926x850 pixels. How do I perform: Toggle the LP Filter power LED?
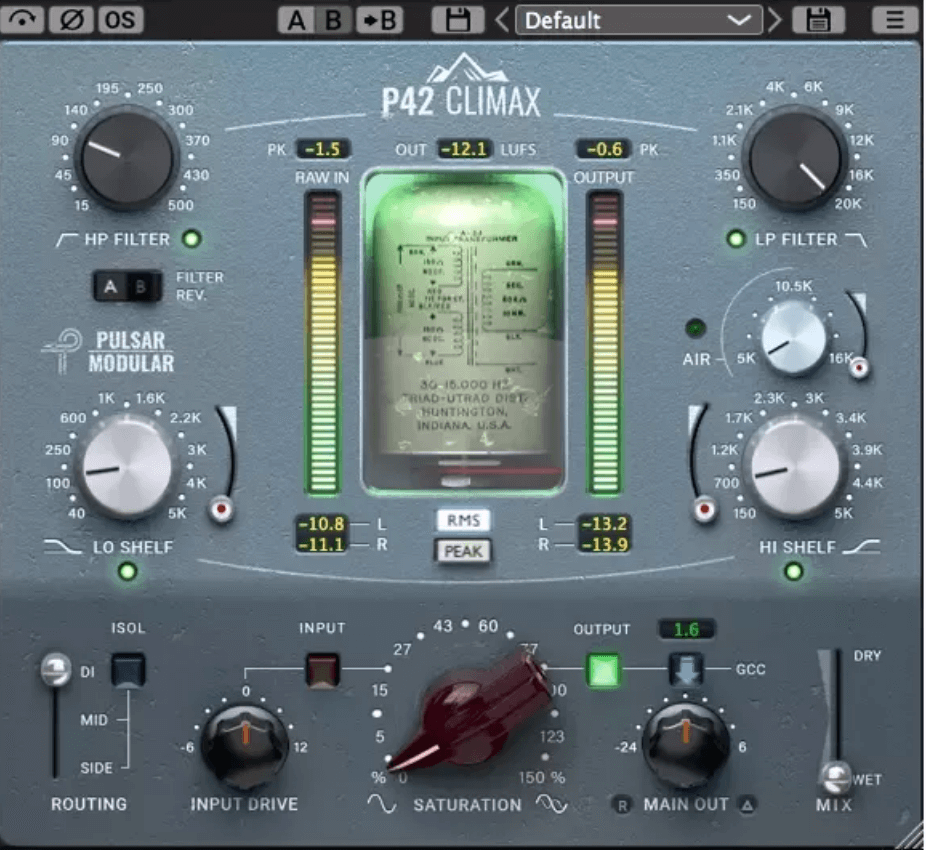(737, 239)
